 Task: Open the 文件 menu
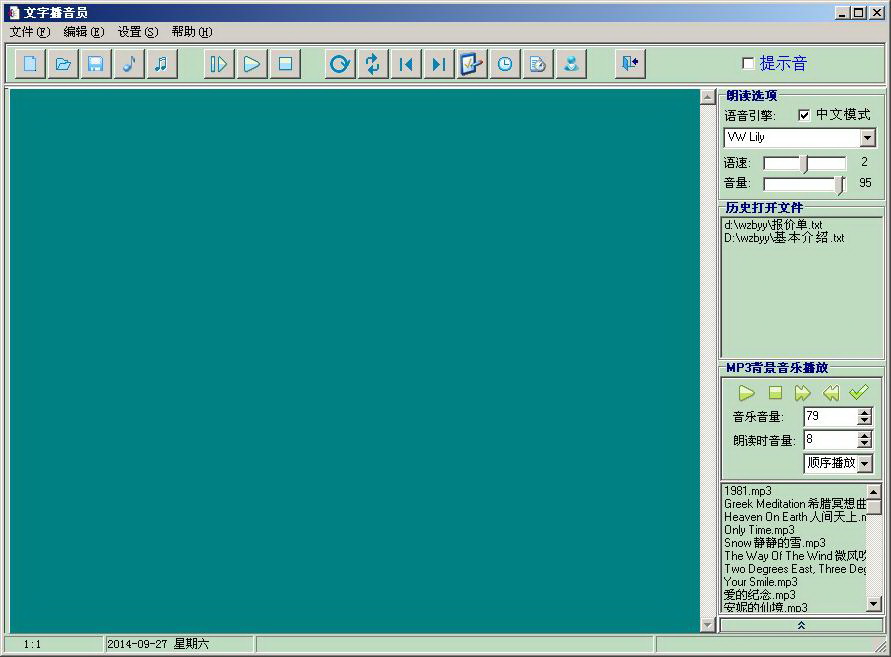coord(29,32)
